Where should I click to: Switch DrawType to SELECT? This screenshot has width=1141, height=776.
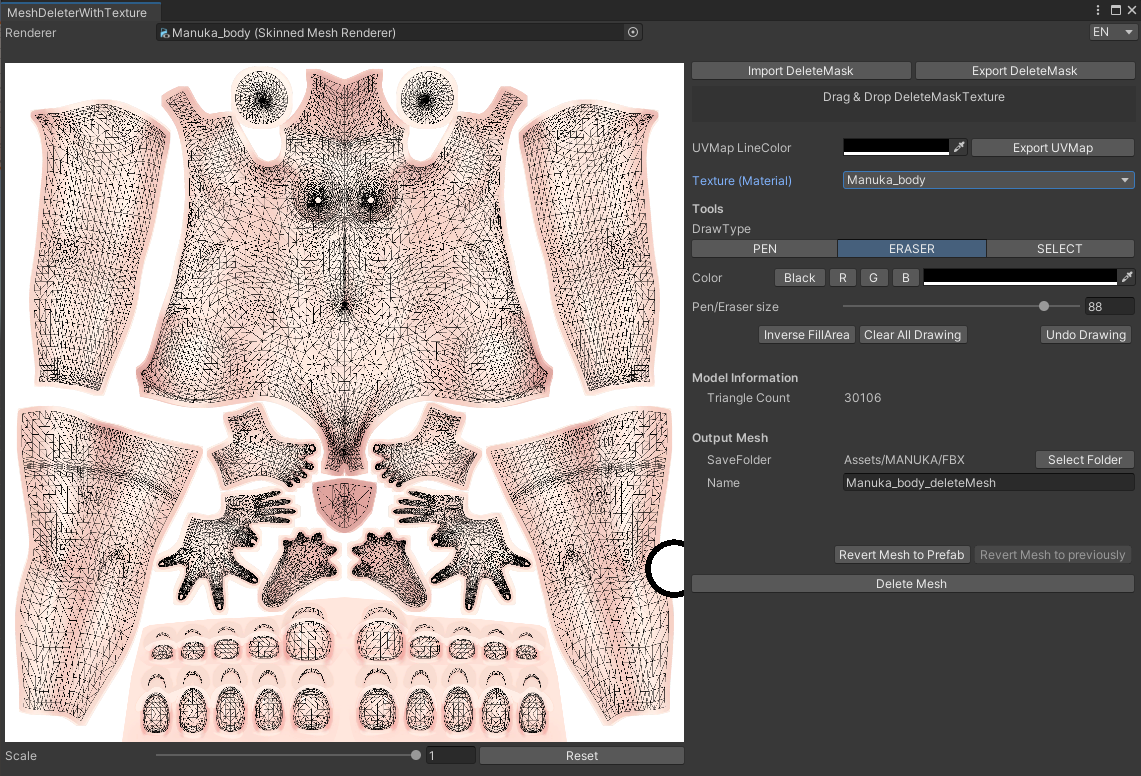pyautogui.click(x=1060, y=248)
